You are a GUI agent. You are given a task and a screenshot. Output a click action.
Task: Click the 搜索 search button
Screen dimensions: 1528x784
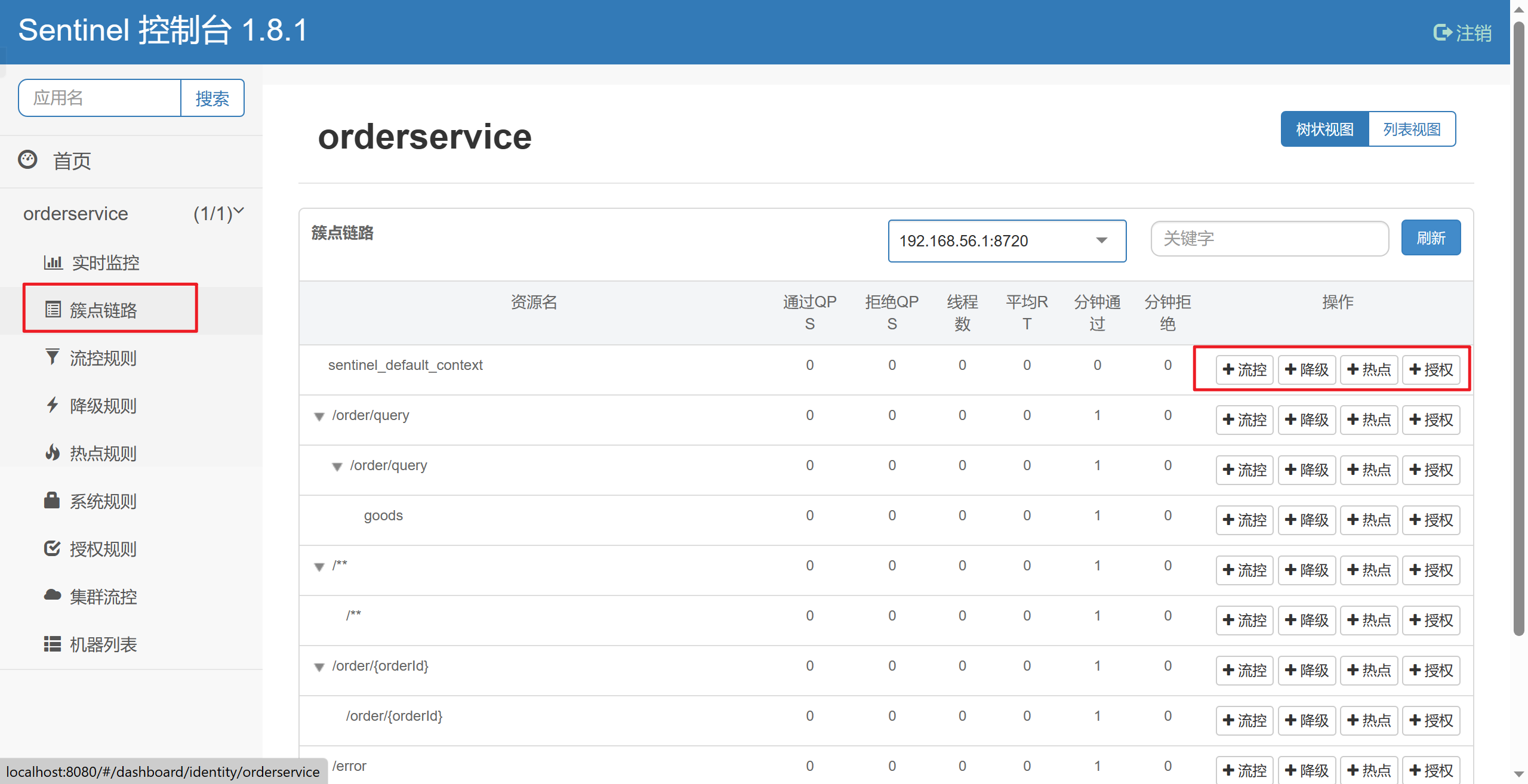click(212, 98)
